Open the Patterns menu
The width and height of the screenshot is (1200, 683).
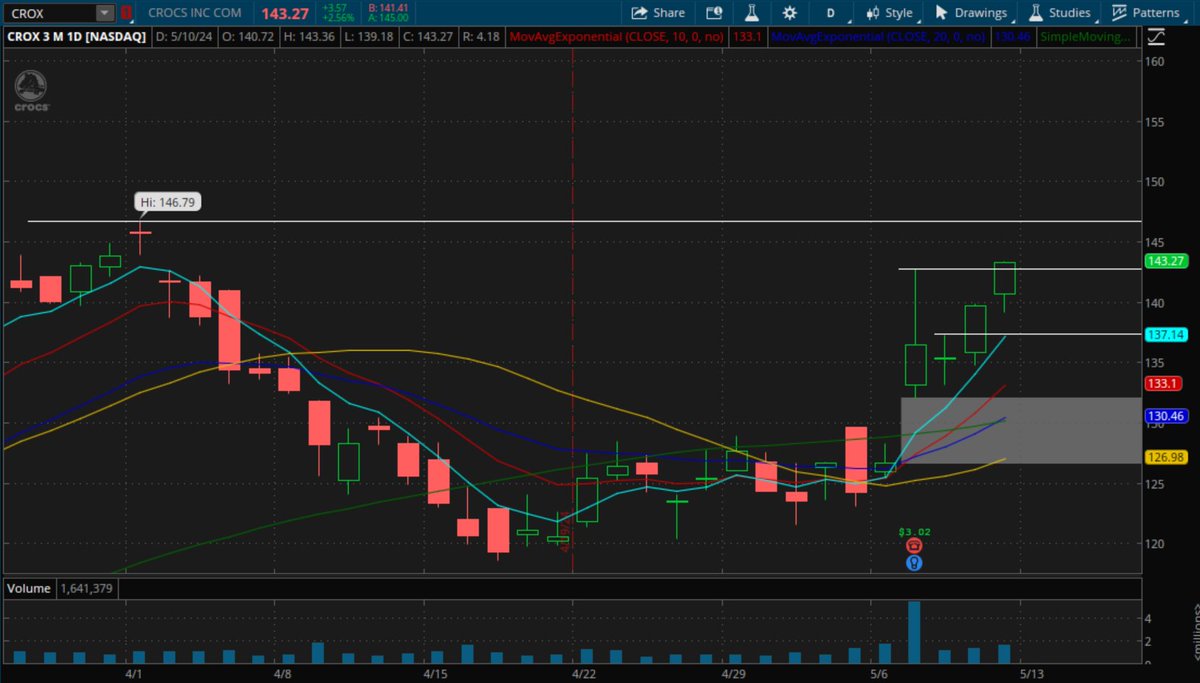[1146, 13]
